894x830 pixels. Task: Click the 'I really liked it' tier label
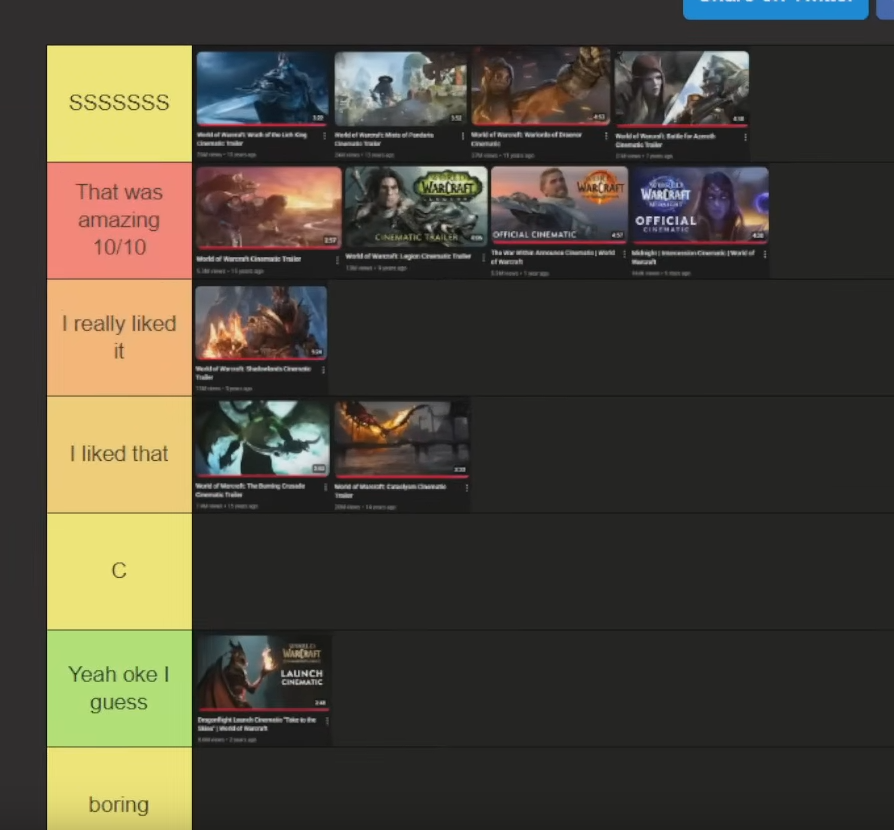(119, 337)
